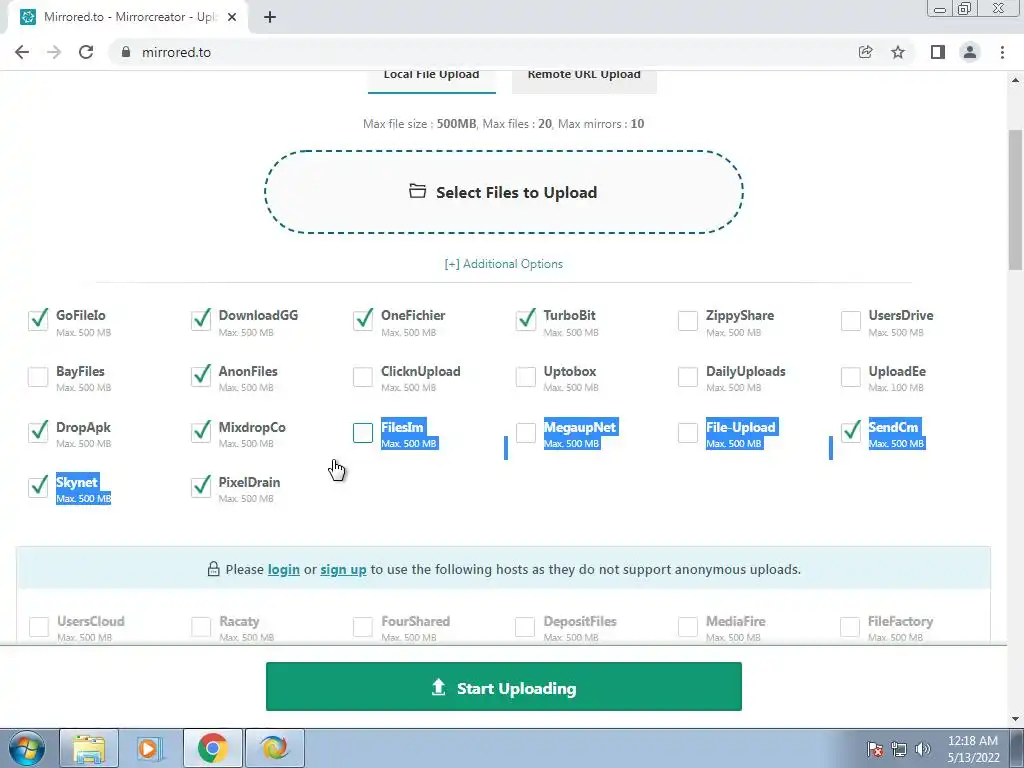Uncheck the Skynet host checkbox
The width and height of the screenshot is (1024, 768).
pos(39,487)
